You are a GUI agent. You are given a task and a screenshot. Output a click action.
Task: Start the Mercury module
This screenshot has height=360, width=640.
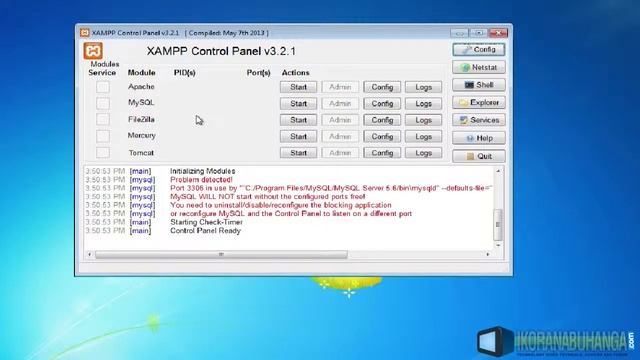[x=298, y=136]
